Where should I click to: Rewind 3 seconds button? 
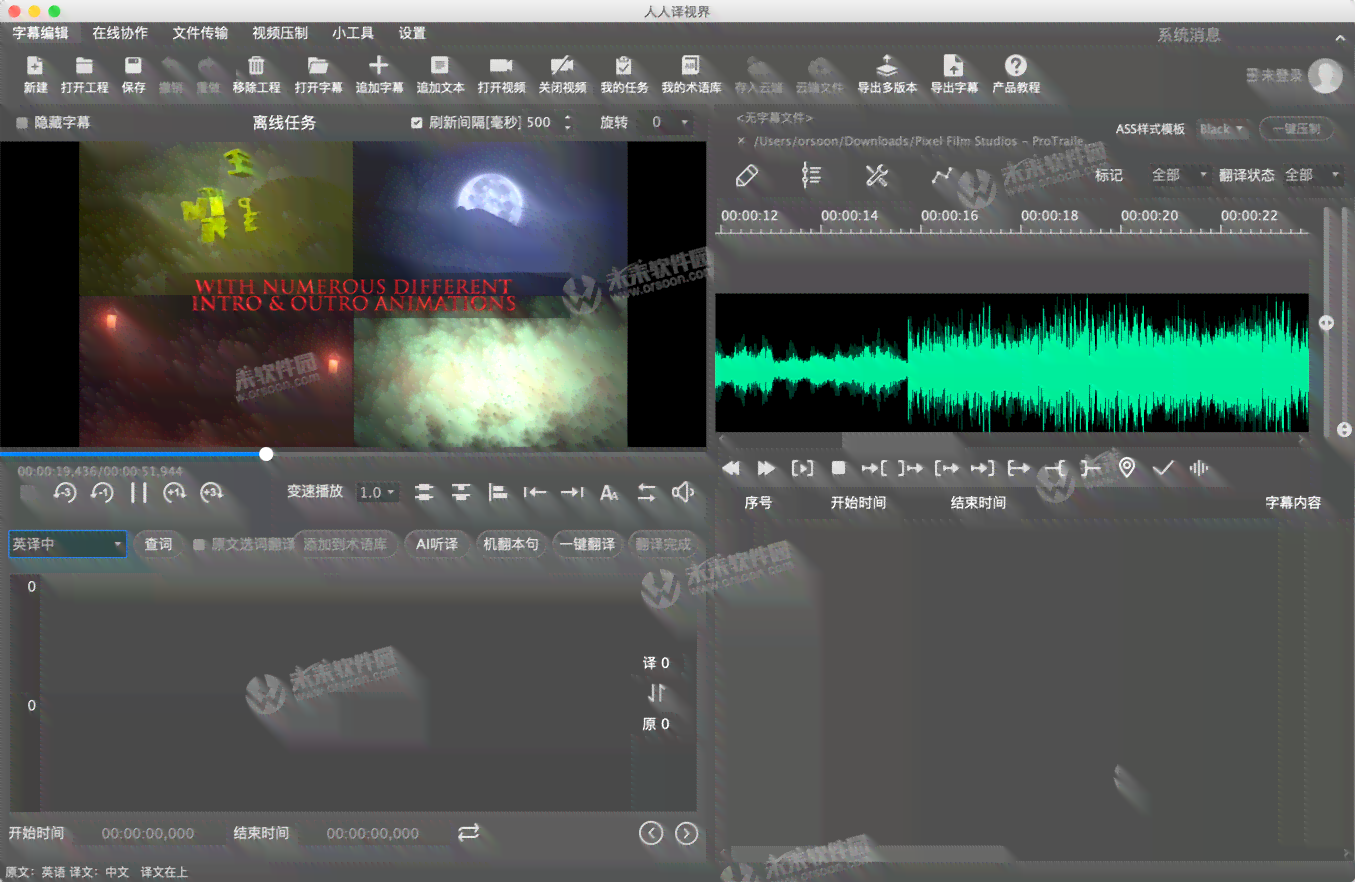[65, 492]
